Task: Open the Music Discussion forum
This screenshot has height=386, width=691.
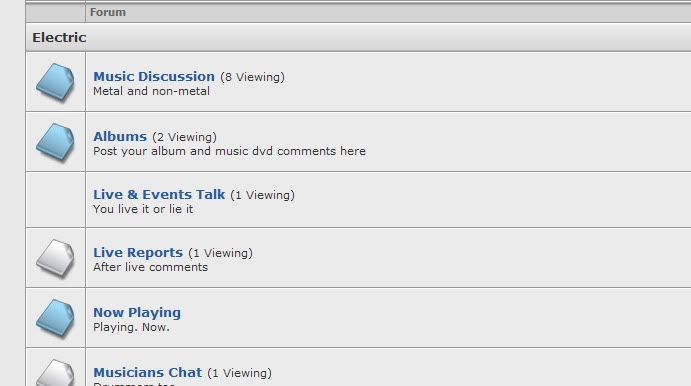Action: 154,76
